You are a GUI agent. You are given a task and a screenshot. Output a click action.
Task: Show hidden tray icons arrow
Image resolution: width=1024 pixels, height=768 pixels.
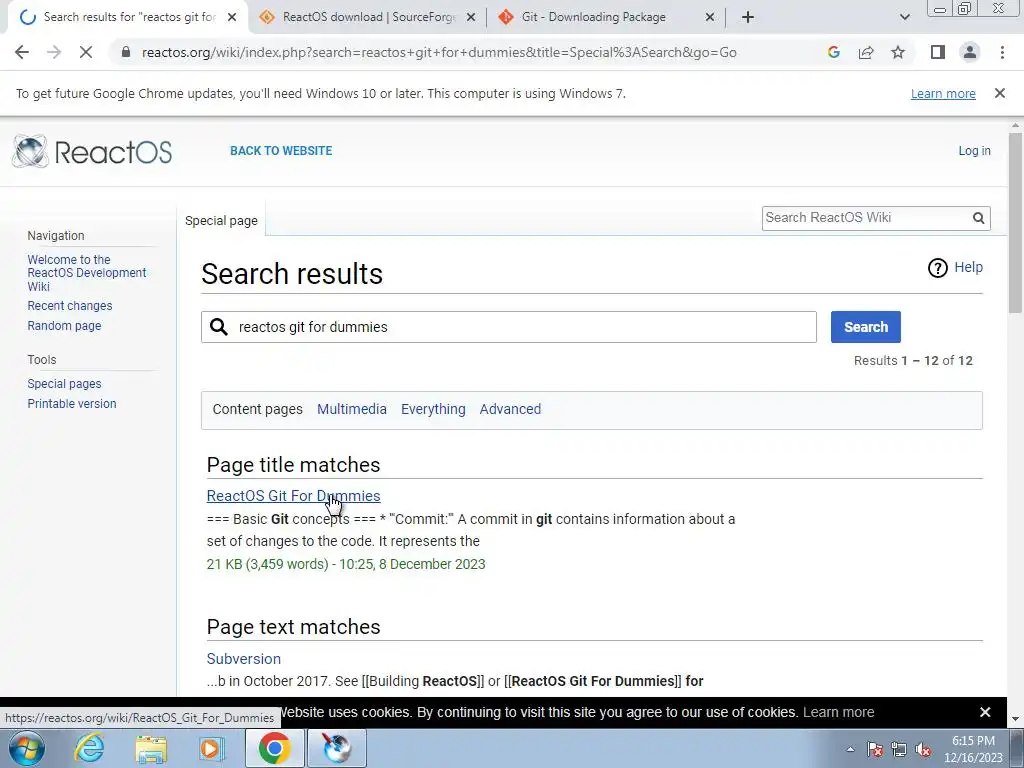click(x=850, y=749)
